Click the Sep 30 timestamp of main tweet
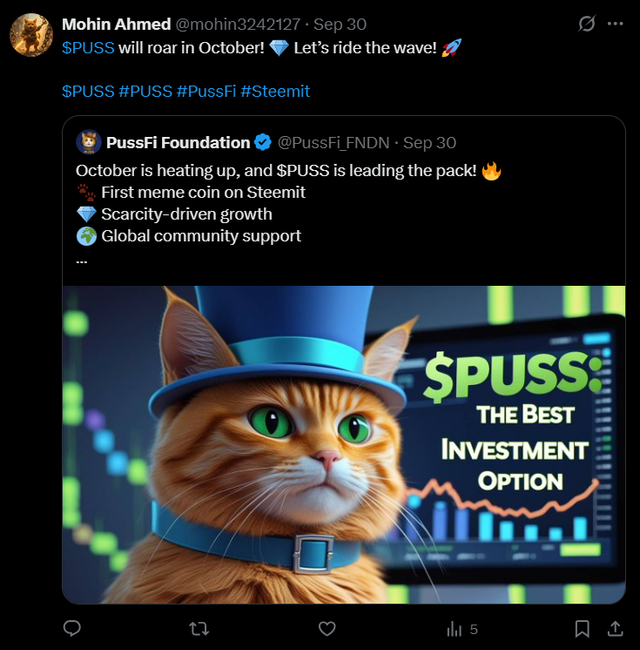Screen dimensions: 640x650 pyautogui.click(x=340, y=24)
